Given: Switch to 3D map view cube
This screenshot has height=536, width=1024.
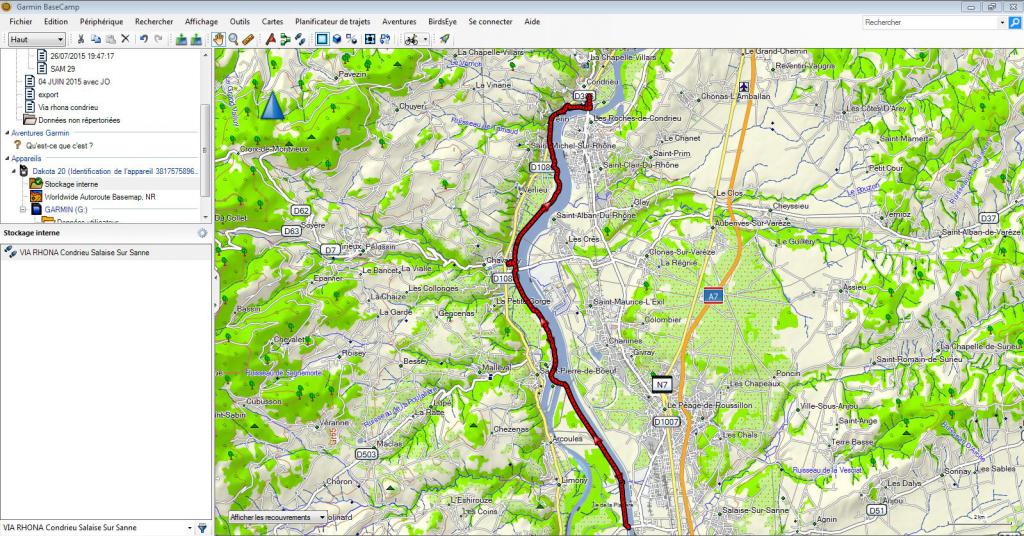Looking at the screenshot, I should point(337,39).
